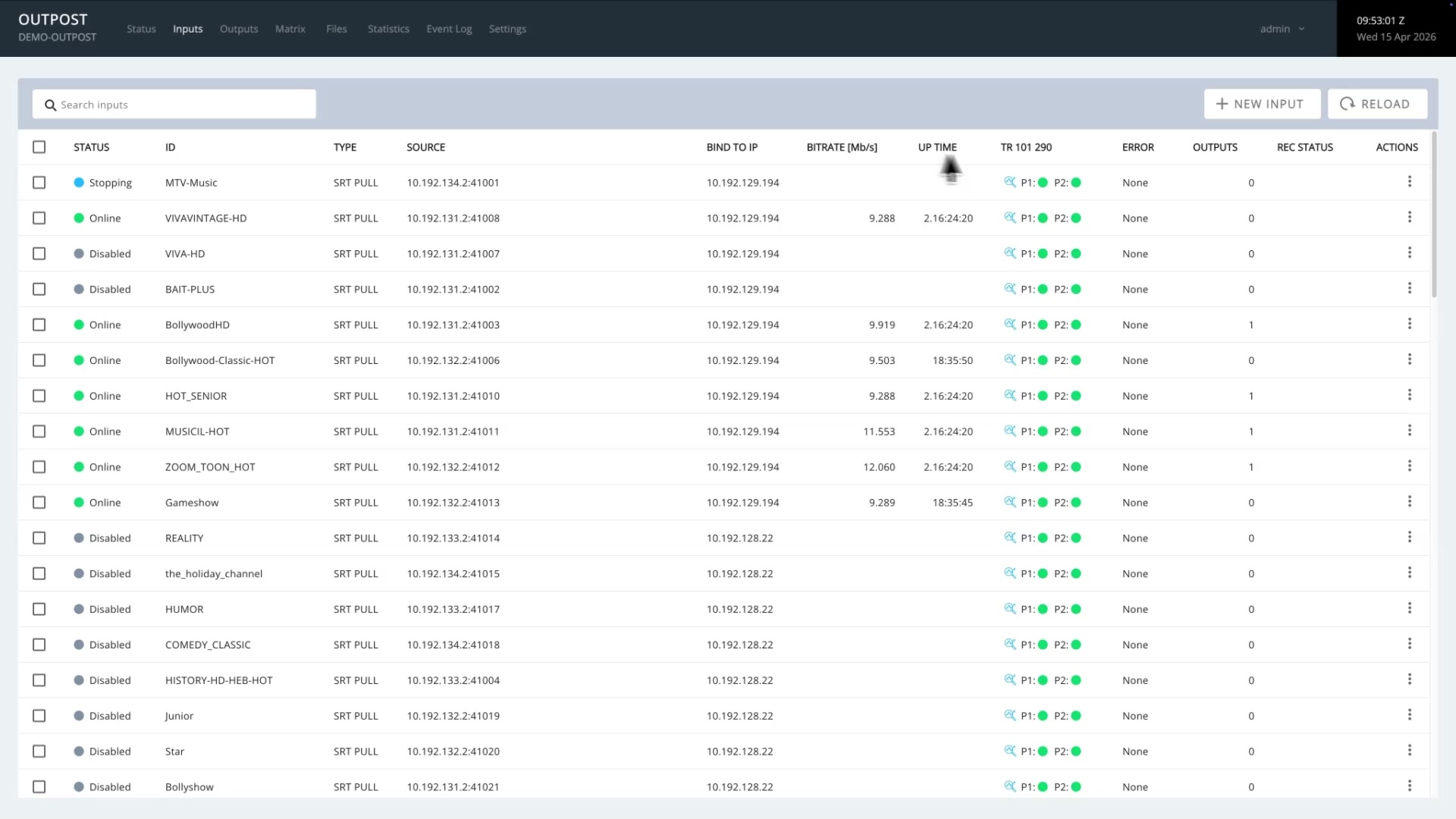Open actions menu for BAIT-PLUS row
The width and height of the screenshot is (1456, 819).
[1410, 289]
